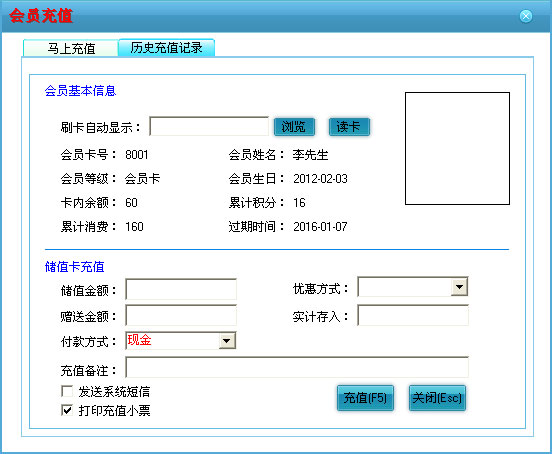Click the 赠送金额 input field
The image size is (552, 454).
(x=181, y=315)
